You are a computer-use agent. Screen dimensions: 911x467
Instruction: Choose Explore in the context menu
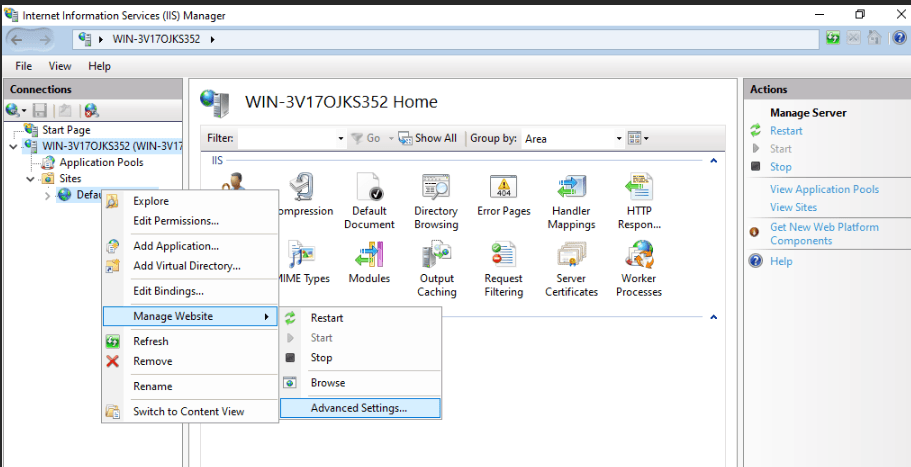pyautogui.click(x=190, y=201)
